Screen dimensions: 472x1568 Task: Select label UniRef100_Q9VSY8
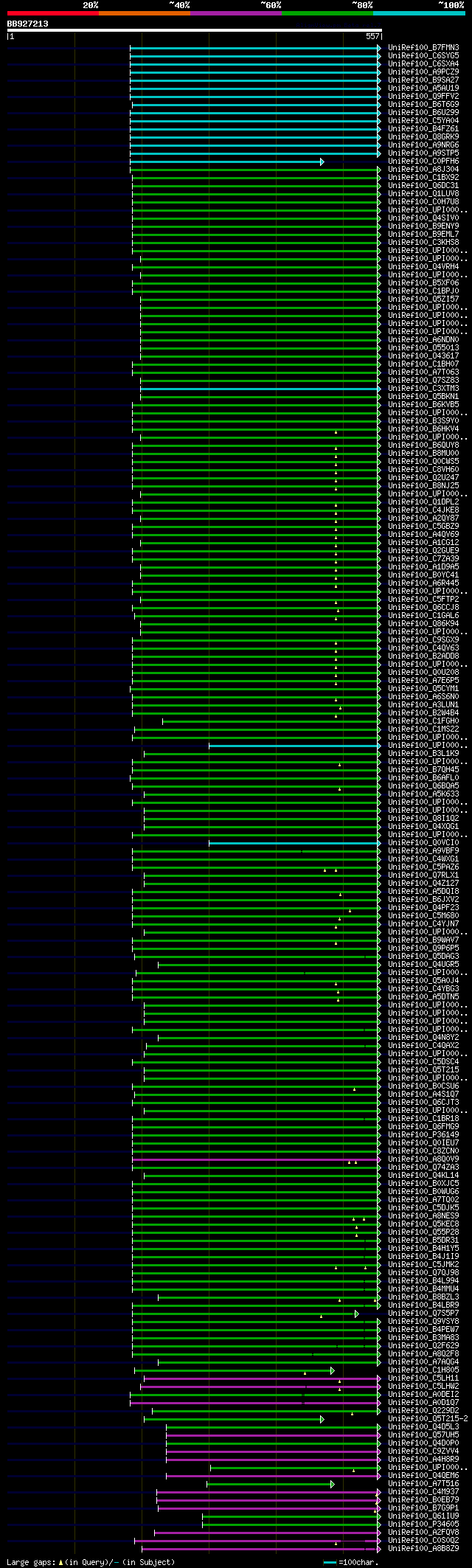(x=423, y=1322)
